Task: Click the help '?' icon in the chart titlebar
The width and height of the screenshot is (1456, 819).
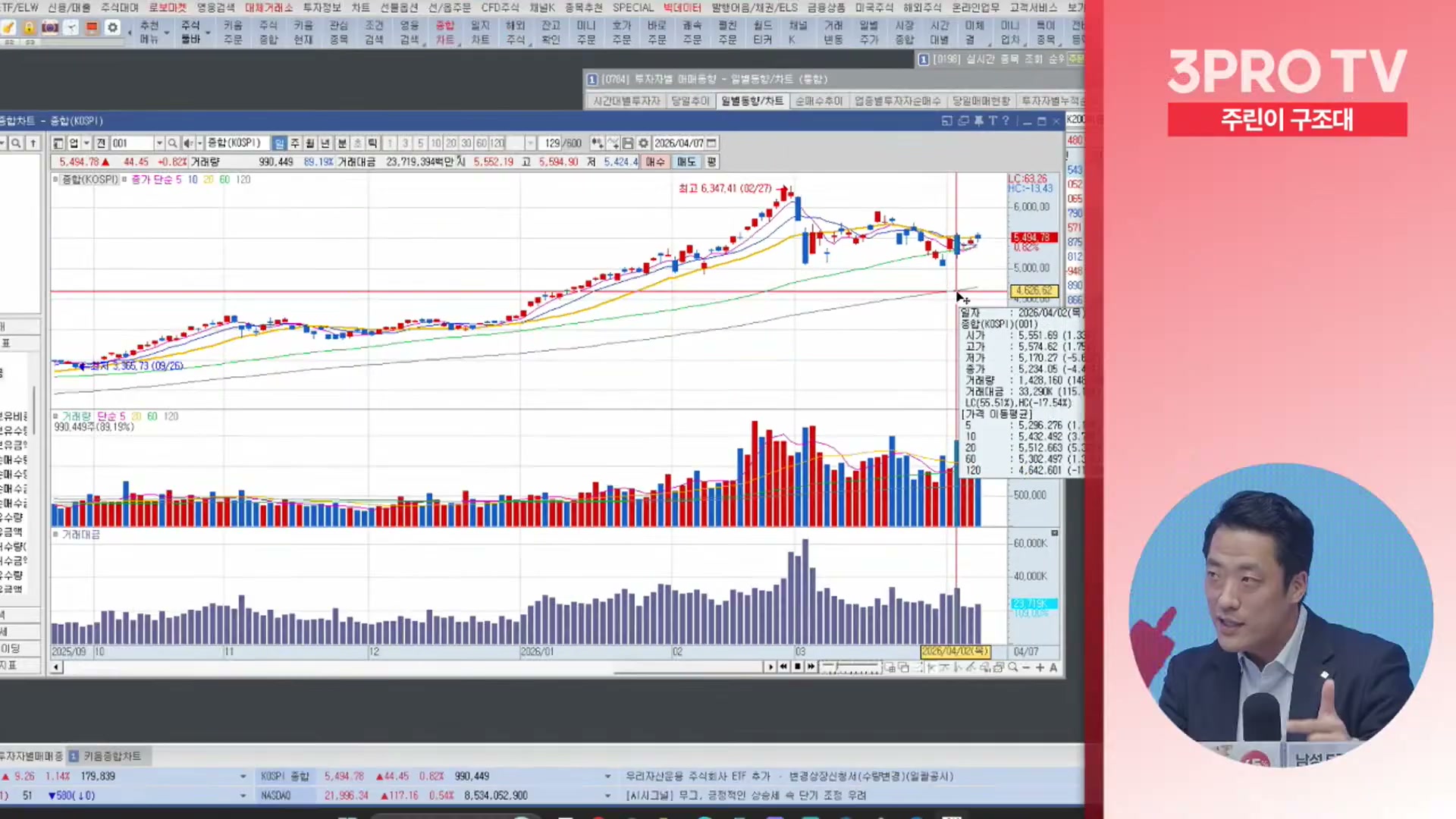Action: [1005, 121]
